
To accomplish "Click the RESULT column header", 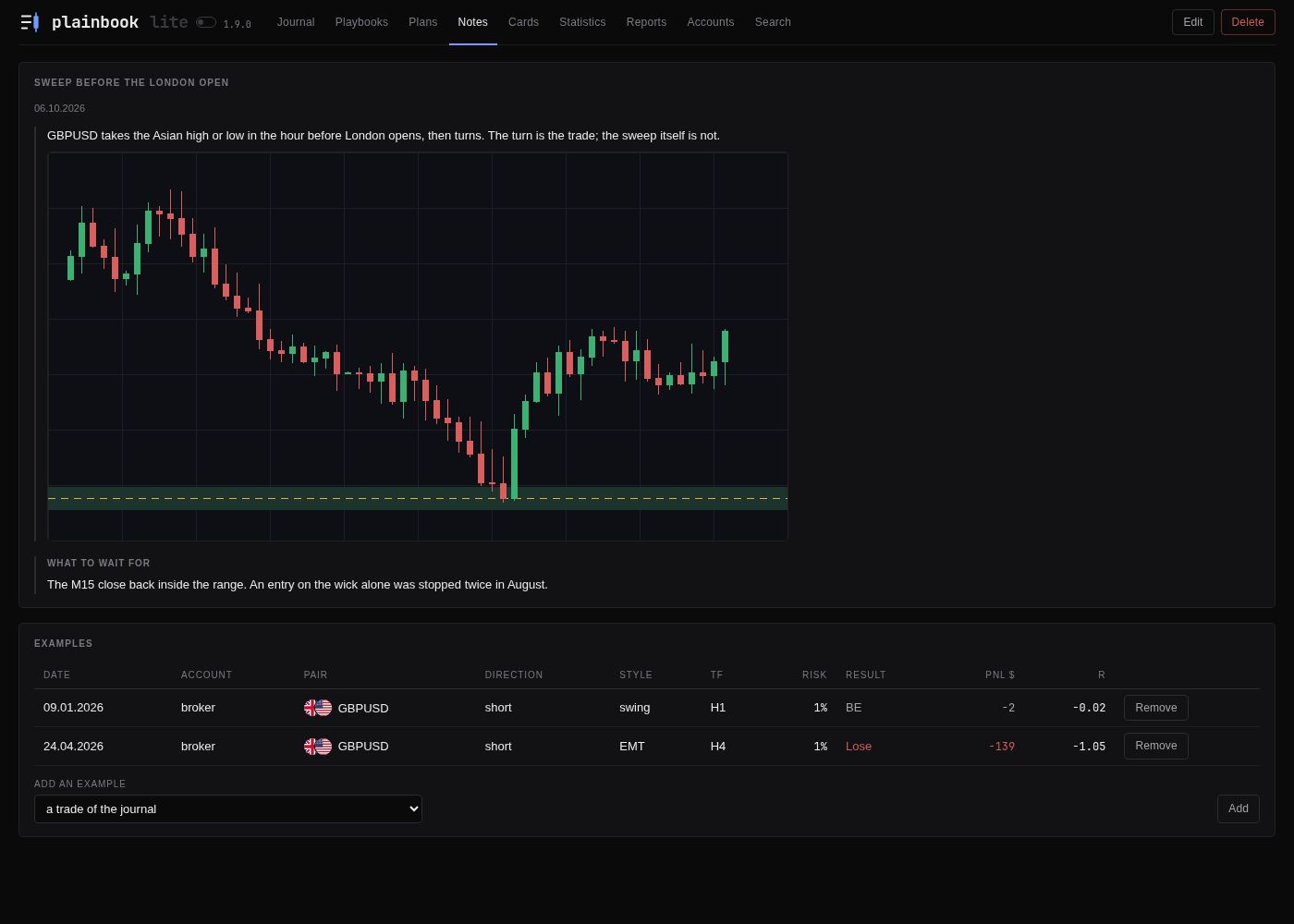I will [866, 675].
